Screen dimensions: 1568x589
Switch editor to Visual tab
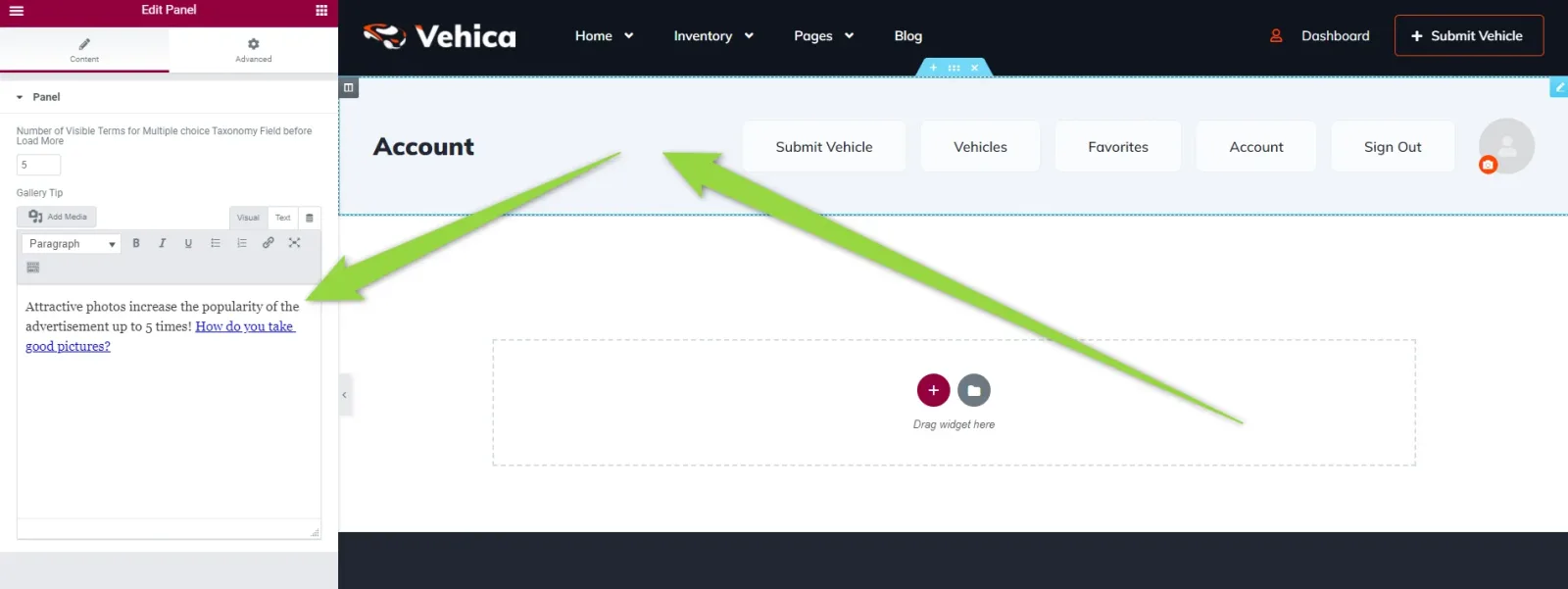[x=248, y=218]
